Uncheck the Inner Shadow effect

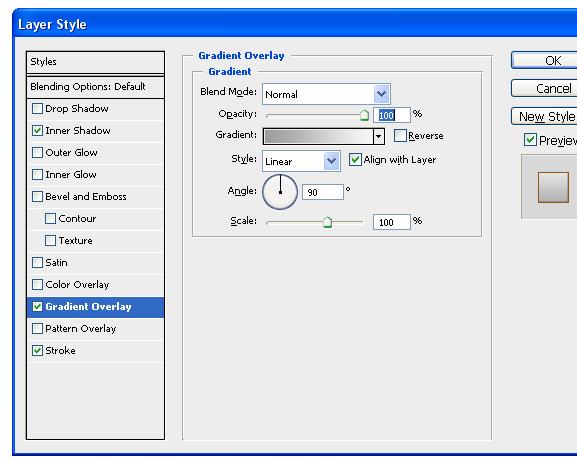(38, 131)
